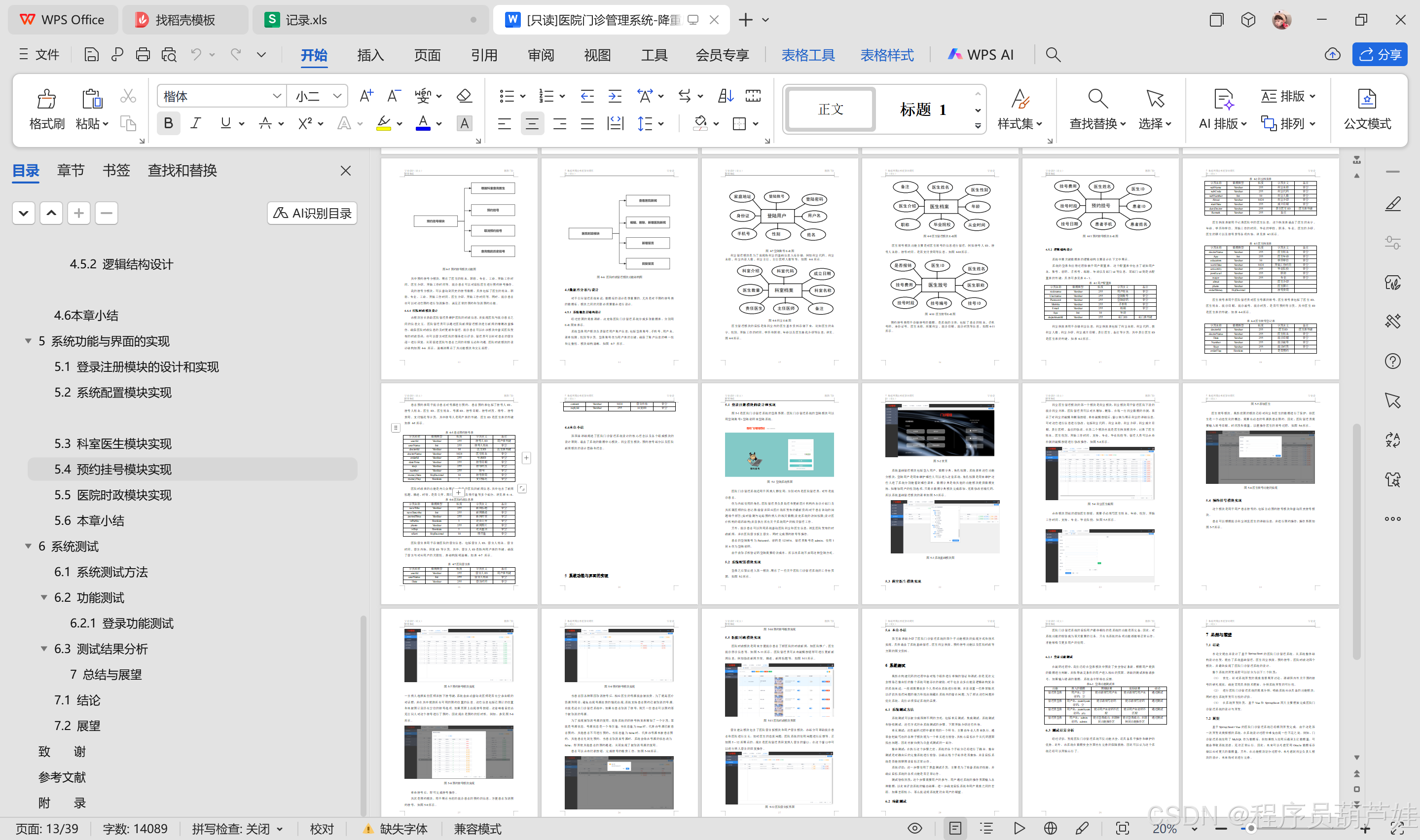
Task: Toggle bold formatting button
Action: click(168, 123)
